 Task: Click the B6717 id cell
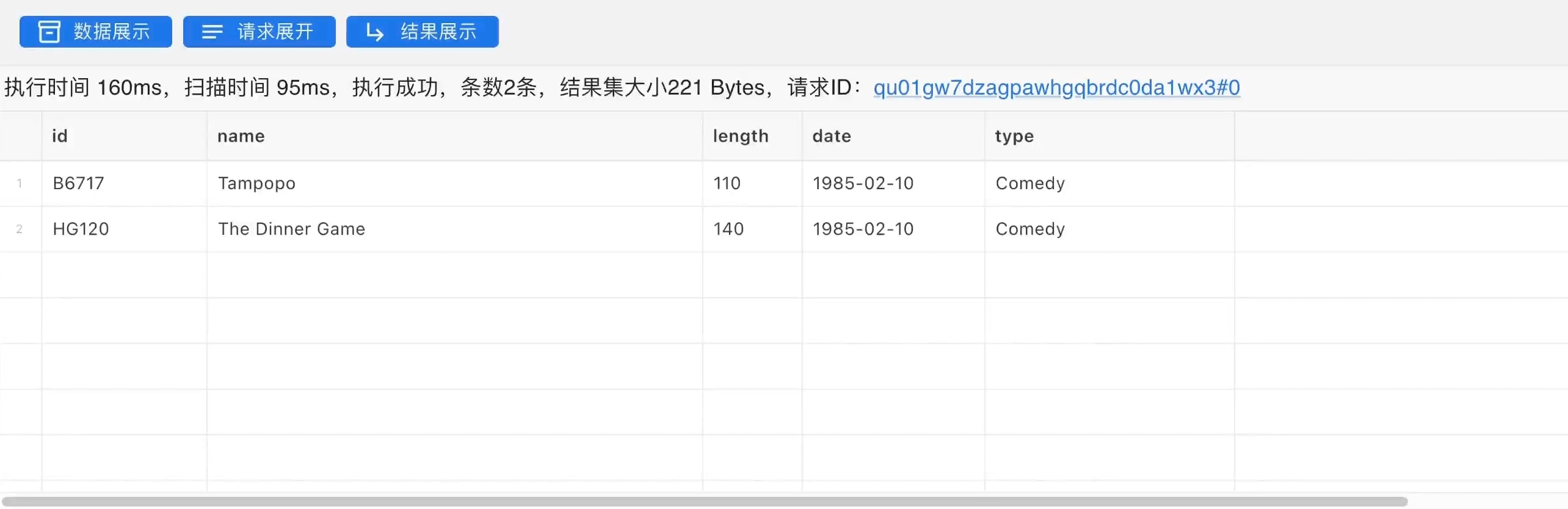click(79, 183)
